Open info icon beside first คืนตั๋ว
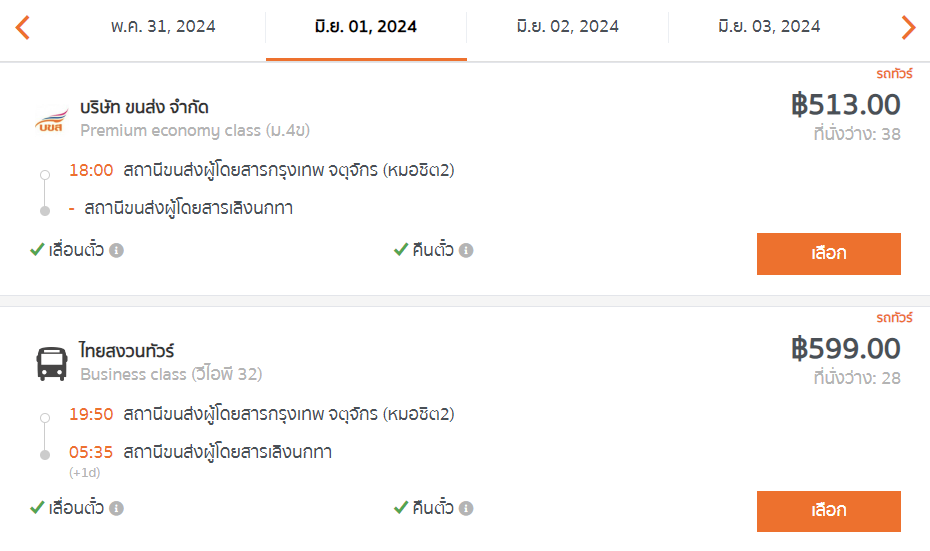Screen dimensions: 930x551 click(466, 250)
